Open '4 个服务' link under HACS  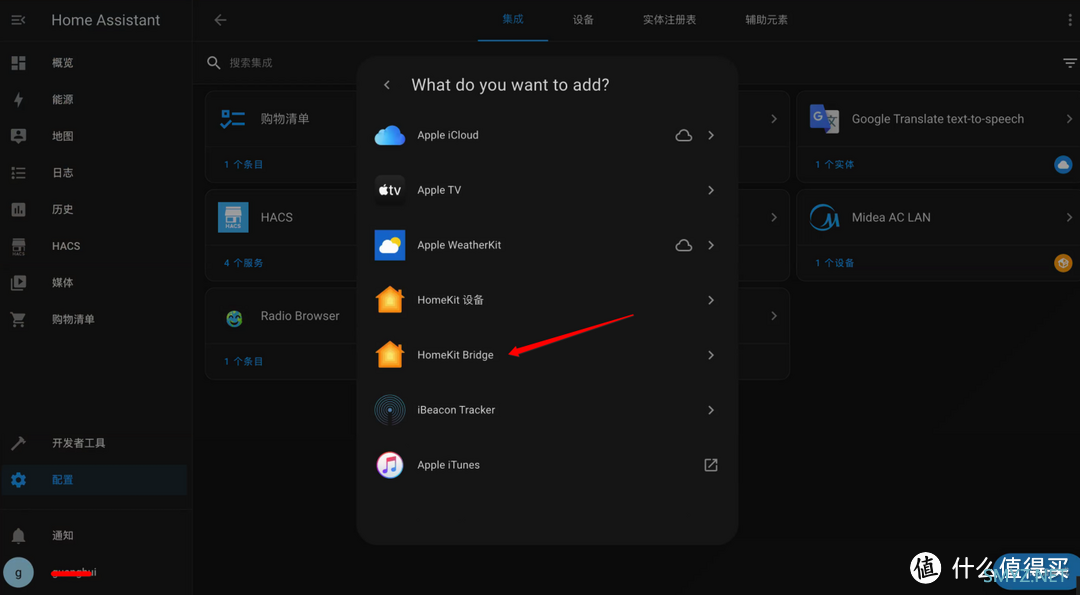pos(243,263)
